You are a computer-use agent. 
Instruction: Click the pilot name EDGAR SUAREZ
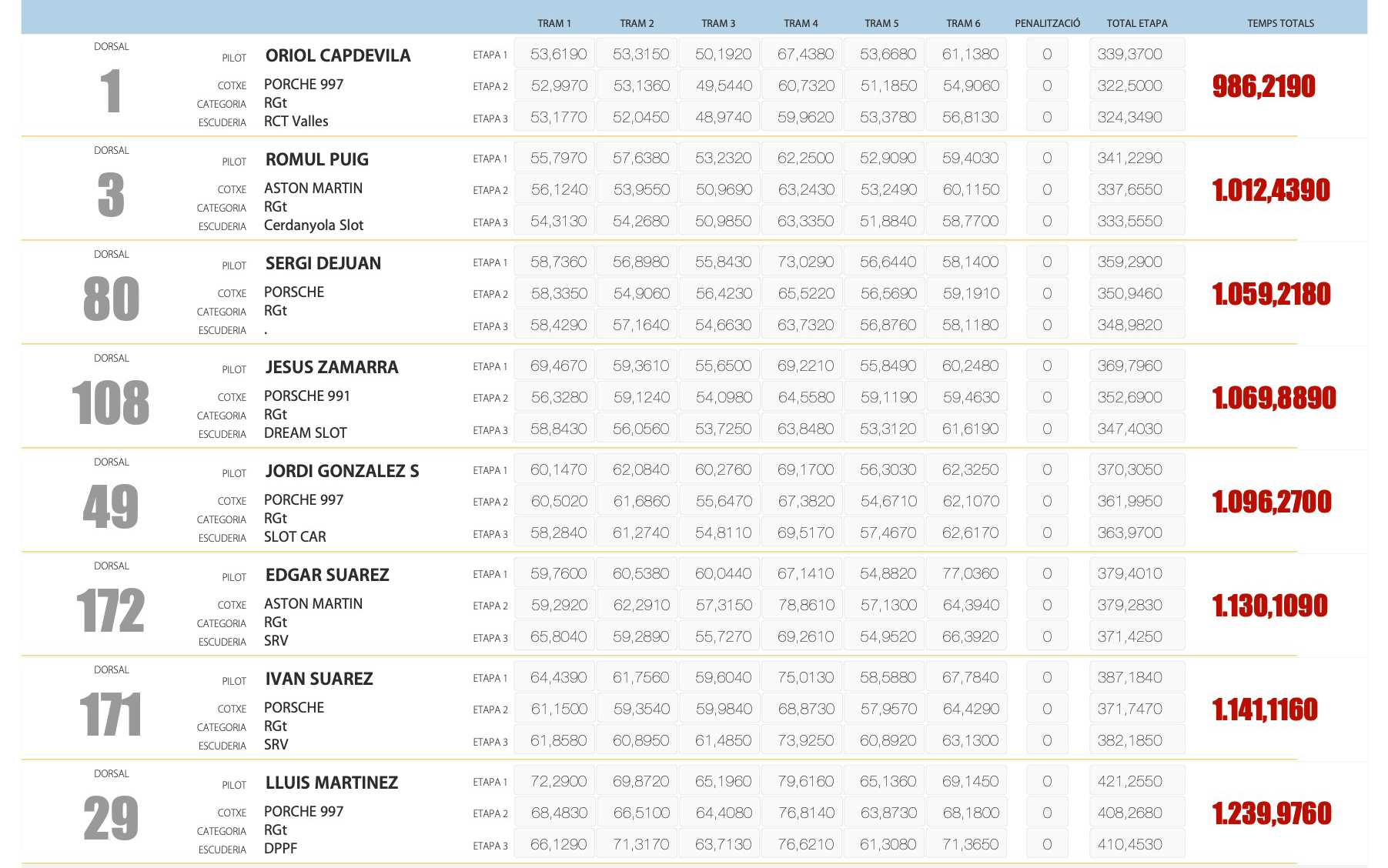327,575
